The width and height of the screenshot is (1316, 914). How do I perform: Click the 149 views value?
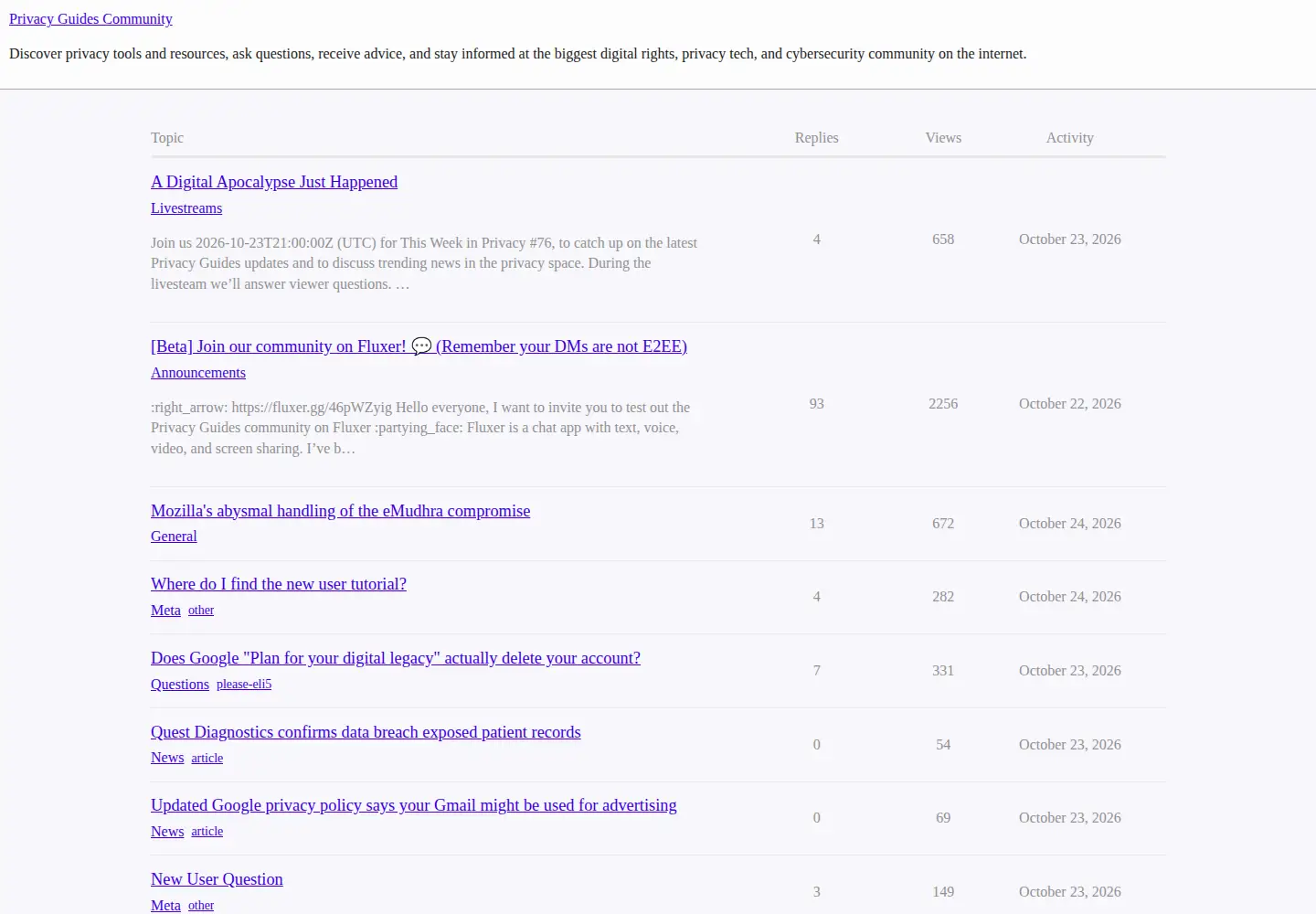[943, 892]
